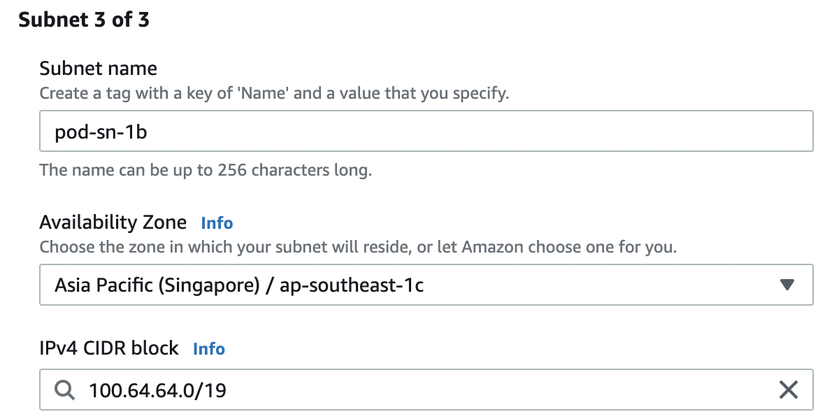Open Info link beside Availability Zone
This screenshot has width=825, height=417.
(x=217, y=223)
